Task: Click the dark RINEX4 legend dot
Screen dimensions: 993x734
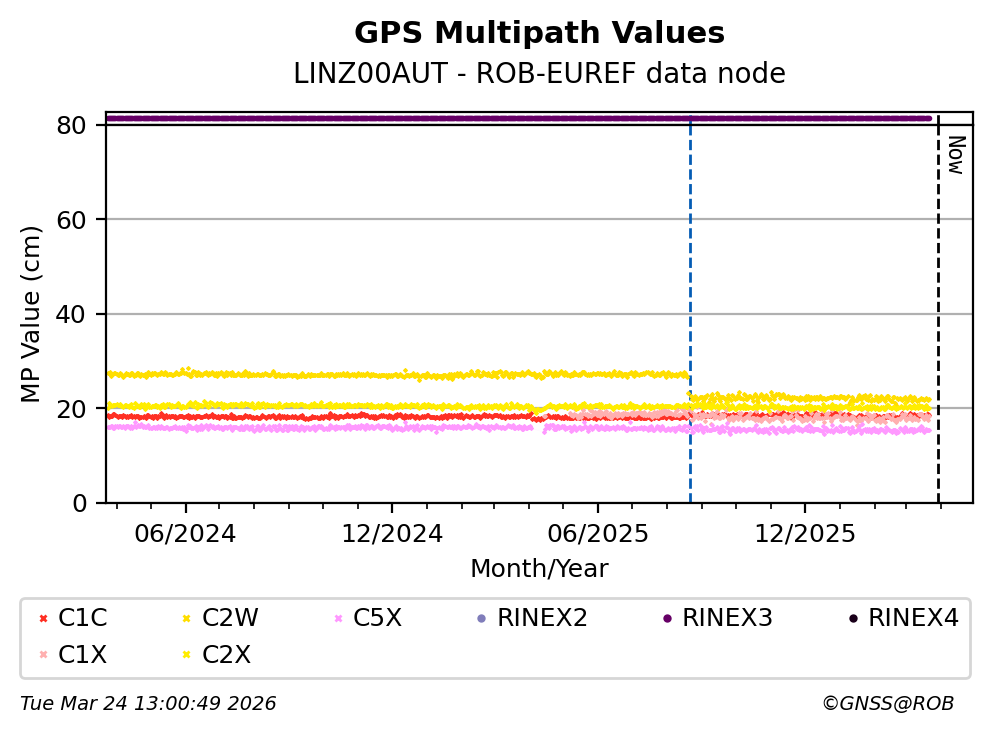Action: (852, 619)
